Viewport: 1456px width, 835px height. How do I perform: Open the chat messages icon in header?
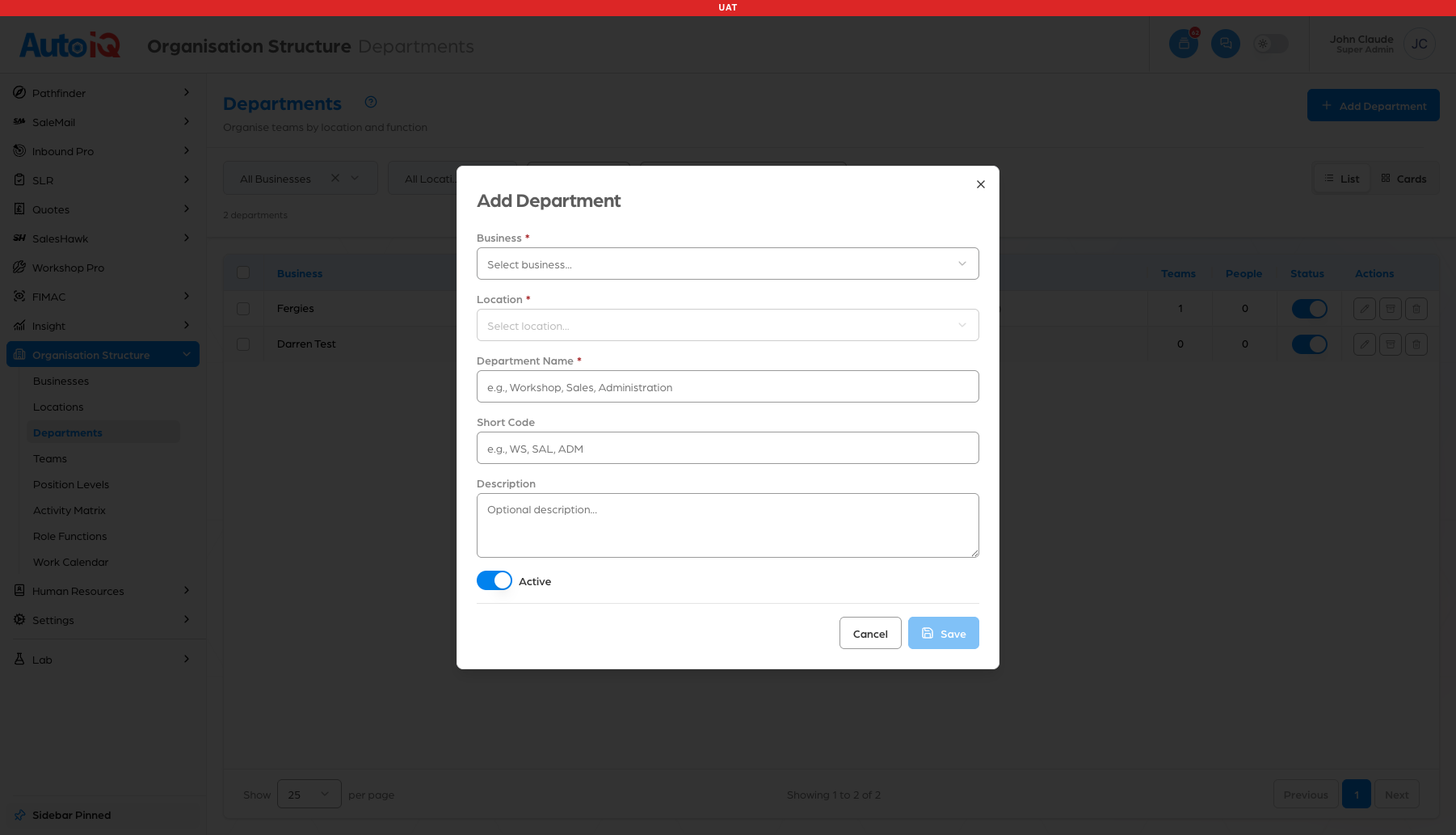(1226, 44)
